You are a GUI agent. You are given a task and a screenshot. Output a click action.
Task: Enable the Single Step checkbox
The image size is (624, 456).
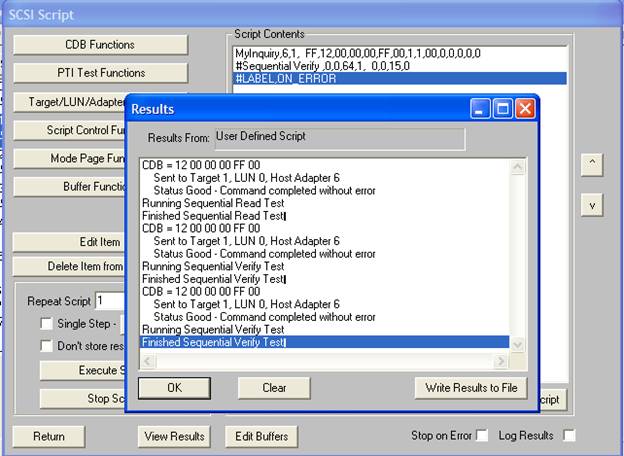(46, 324)
